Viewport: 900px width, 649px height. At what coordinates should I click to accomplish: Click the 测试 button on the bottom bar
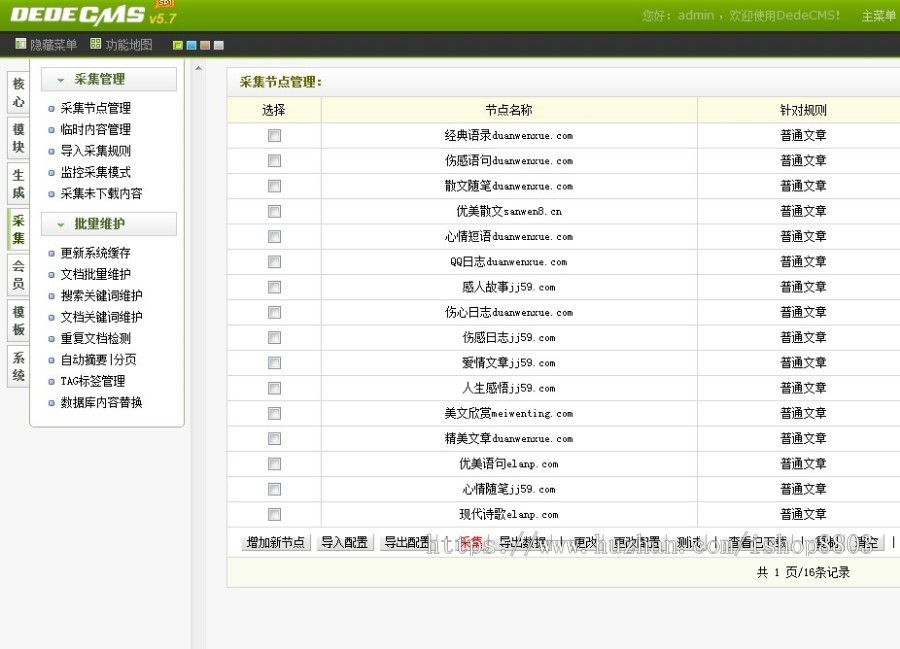[x=689, y=541]
